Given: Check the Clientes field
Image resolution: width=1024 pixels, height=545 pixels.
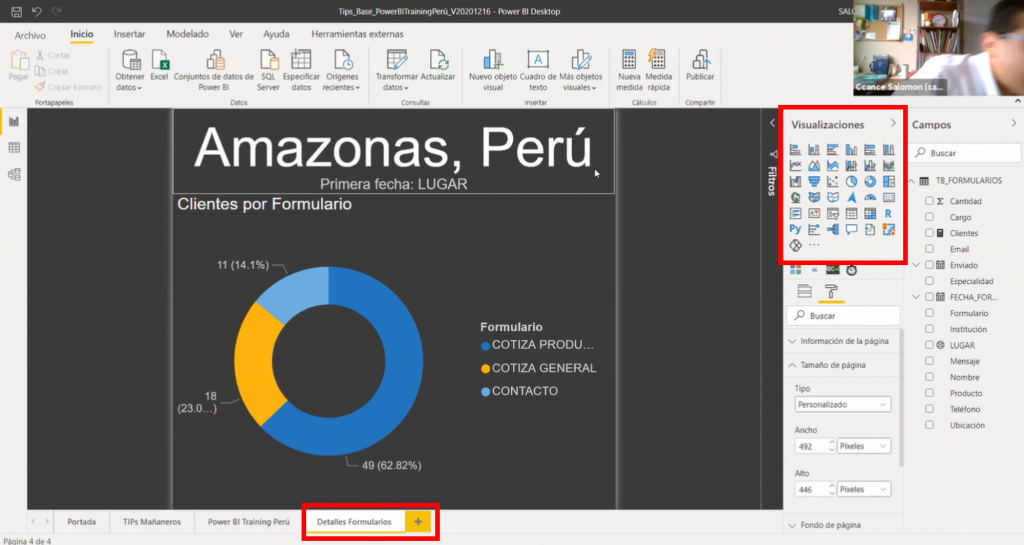Looking at the screenshot, I should pos(929,233).
